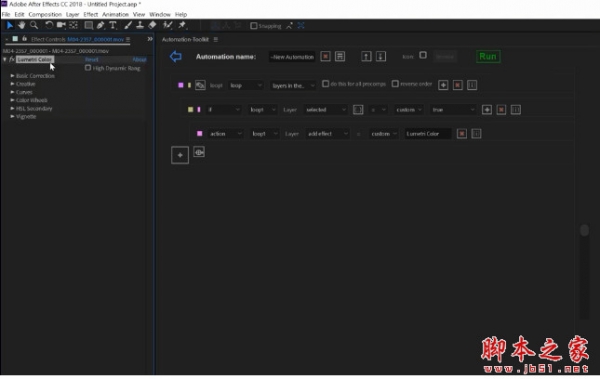600x379 pixels.
Task: Open the 'layers in the..' dropdown
Action: (x=293, y=85)
